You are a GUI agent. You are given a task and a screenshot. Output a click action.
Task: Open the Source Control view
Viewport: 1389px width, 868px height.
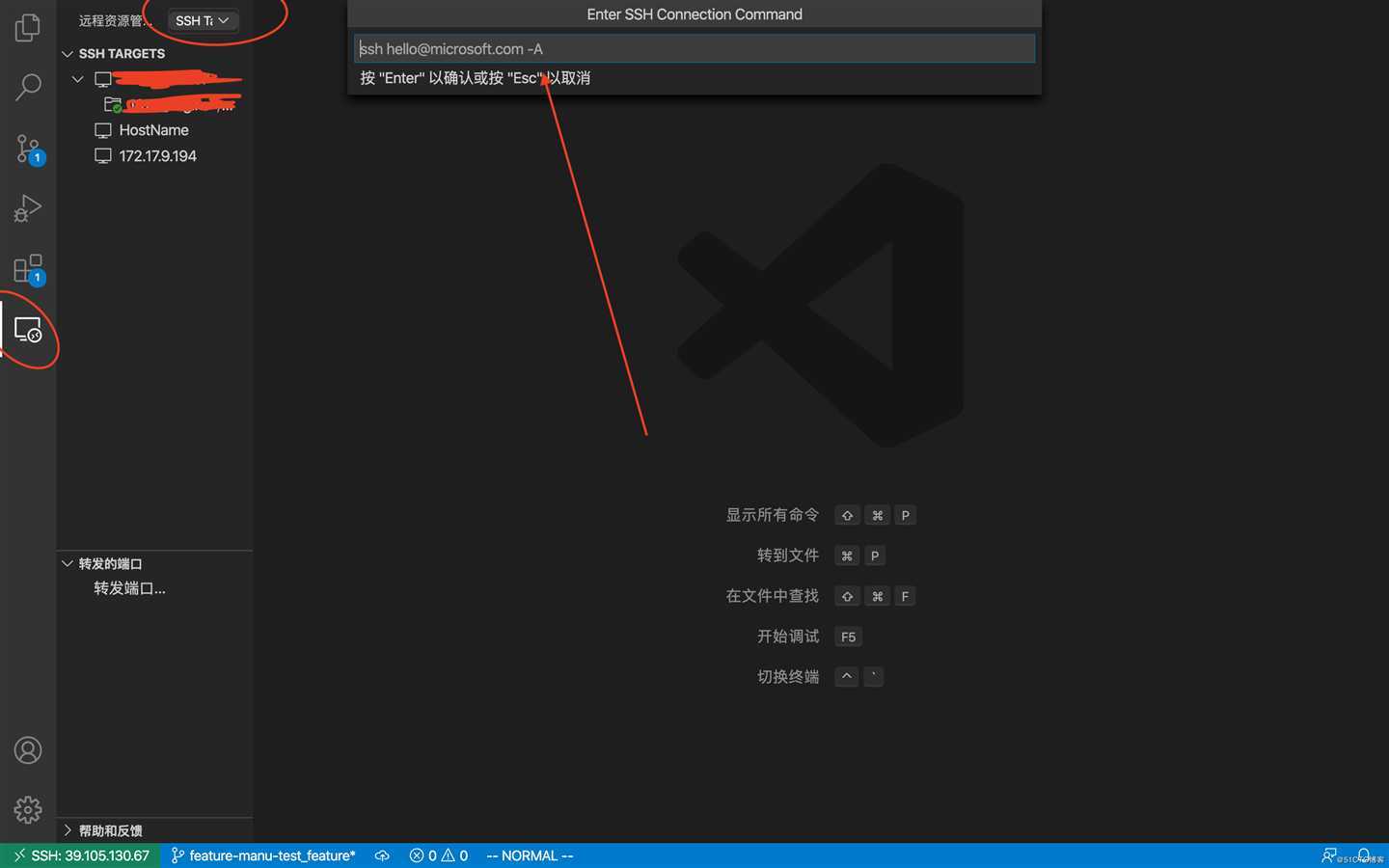[x=28, y=149]
